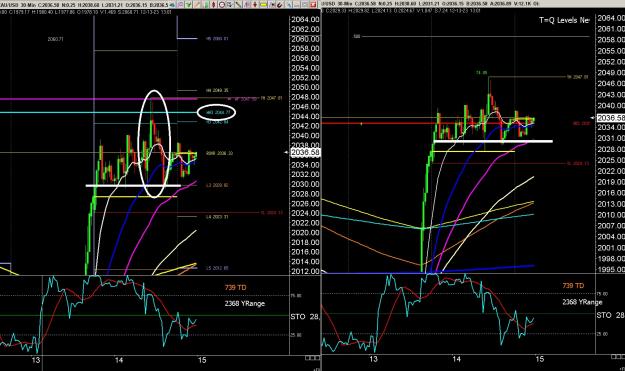Screen dimensions: 625x371
Task: Click date label 13 on right chart
Action: pos(373,359)
